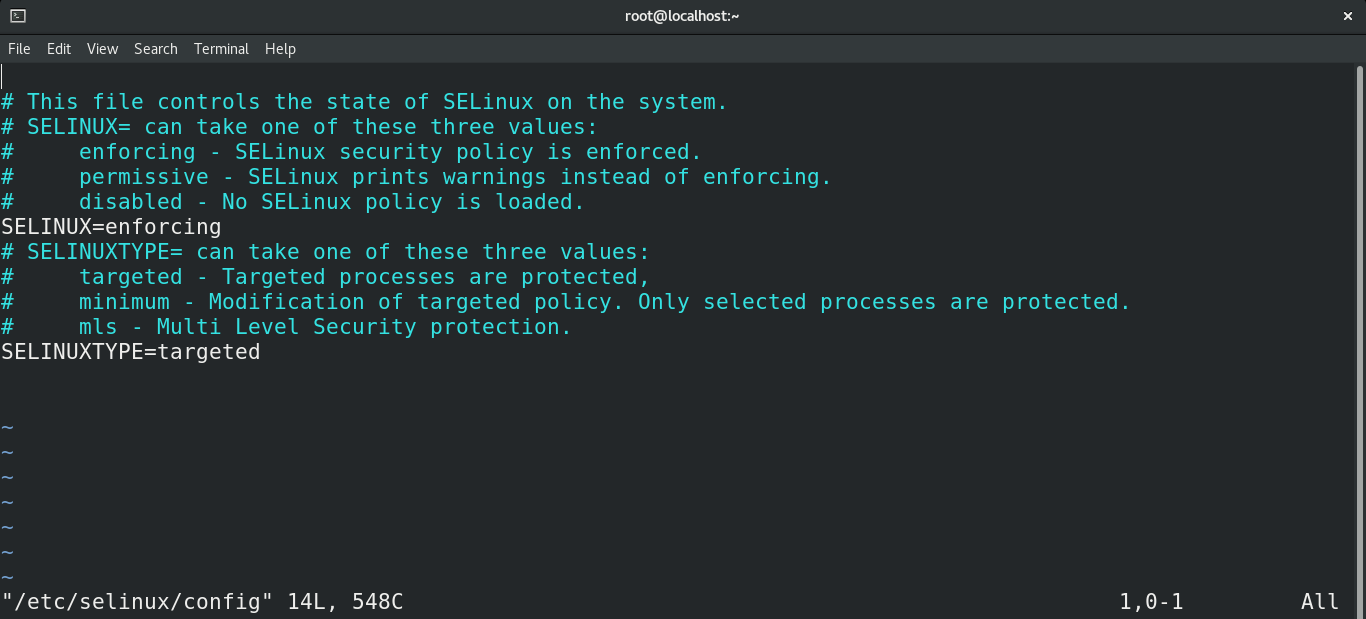Image resolution: width=1366 pixels, height=619 pixels.
Task: Click the 1,0-1 cursor position indicator
Action: 1151,602
